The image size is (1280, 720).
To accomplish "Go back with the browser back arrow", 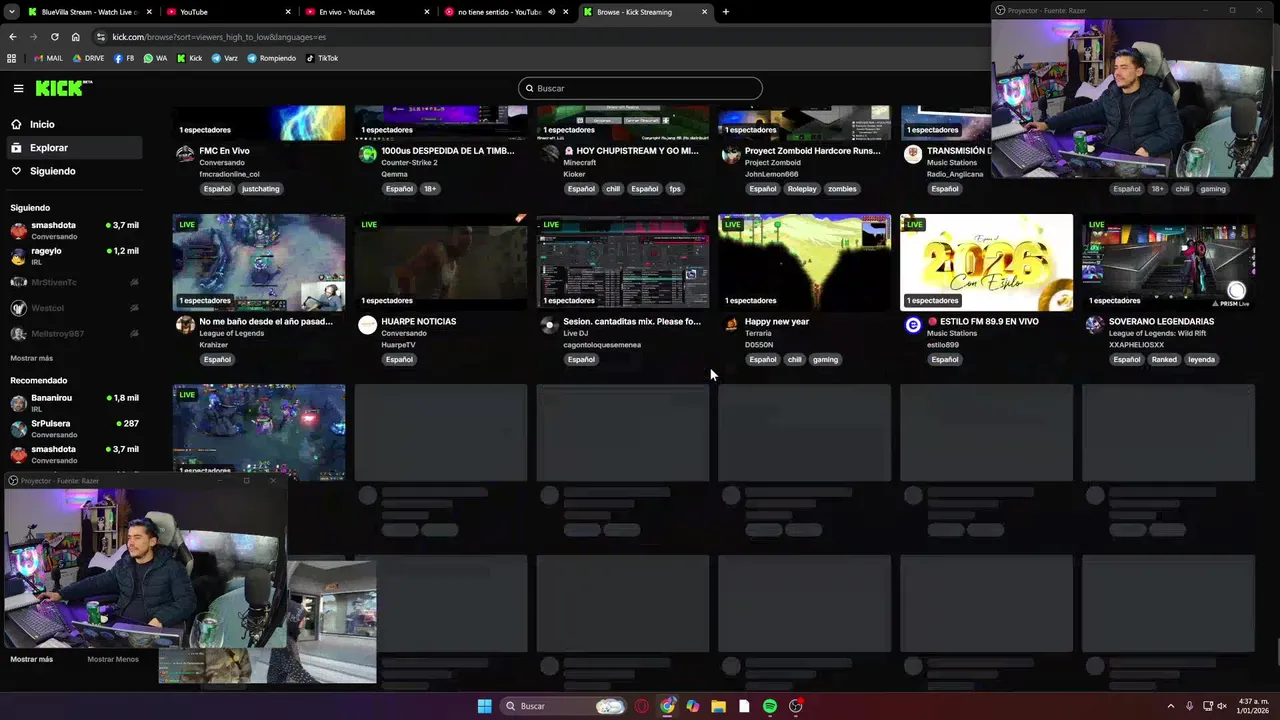I will [12, 37].
